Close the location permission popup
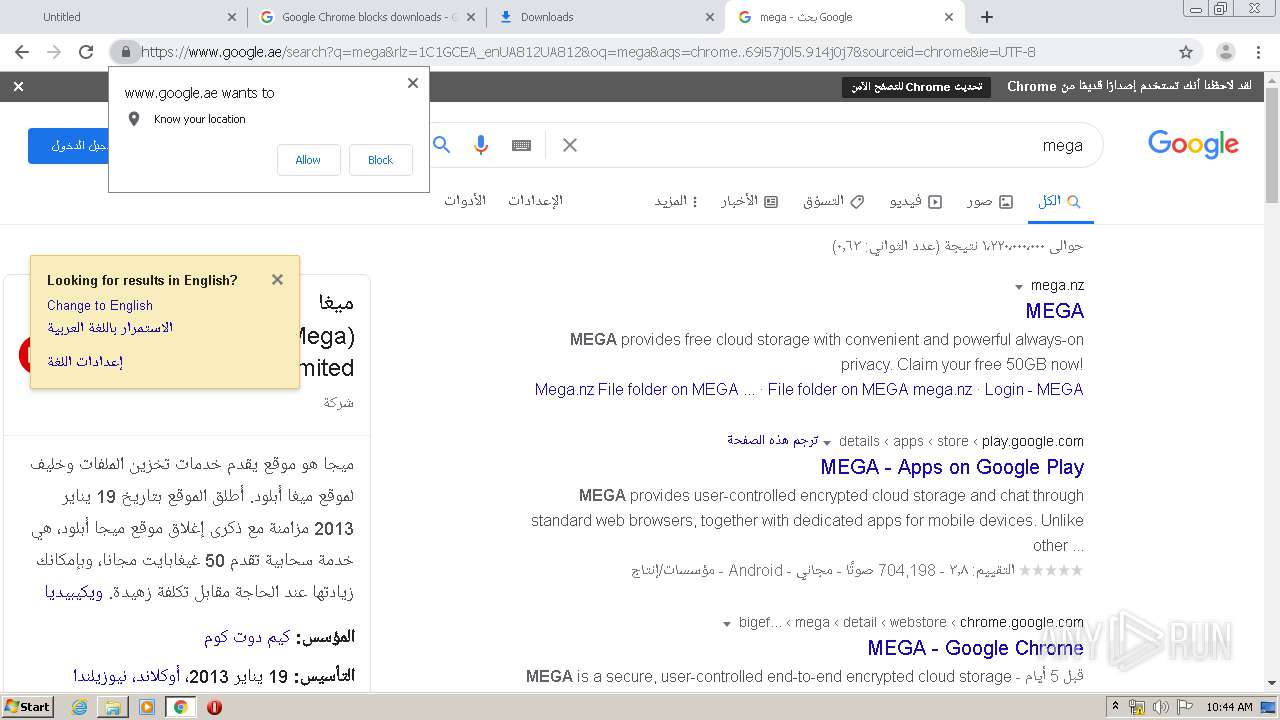This screenshot has height=720, width=1280. [413, 83]
